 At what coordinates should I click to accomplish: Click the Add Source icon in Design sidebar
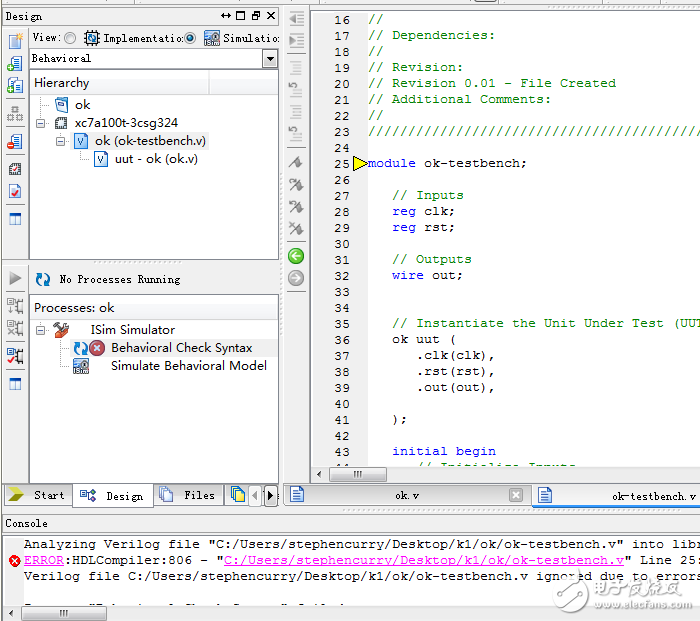tap(15, 63)
